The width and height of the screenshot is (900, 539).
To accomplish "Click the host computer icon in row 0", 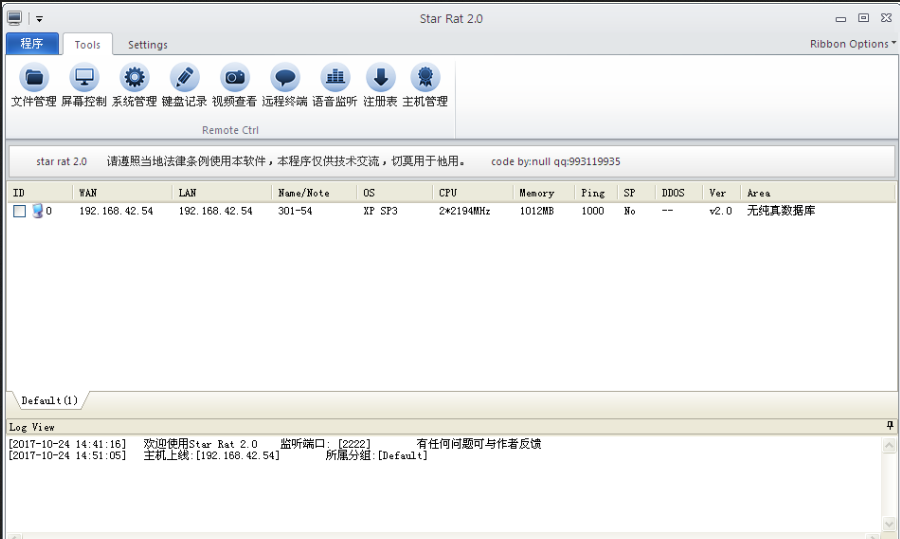I will pos(37,211).
